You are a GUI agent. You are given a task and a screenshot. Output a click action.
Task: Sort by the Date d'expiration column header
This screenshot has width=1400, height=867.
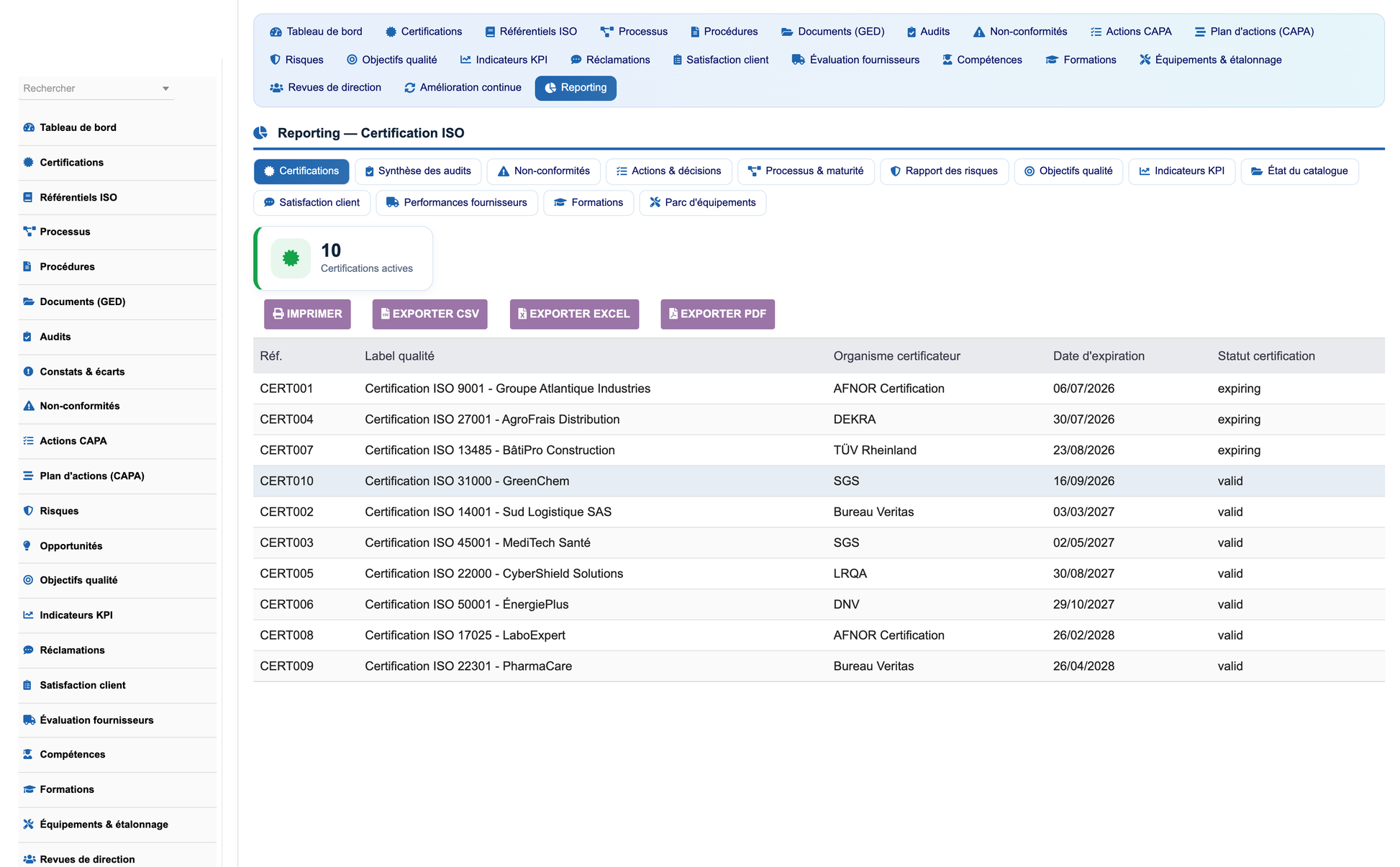pyautogui.click(x=1099, y=356)
